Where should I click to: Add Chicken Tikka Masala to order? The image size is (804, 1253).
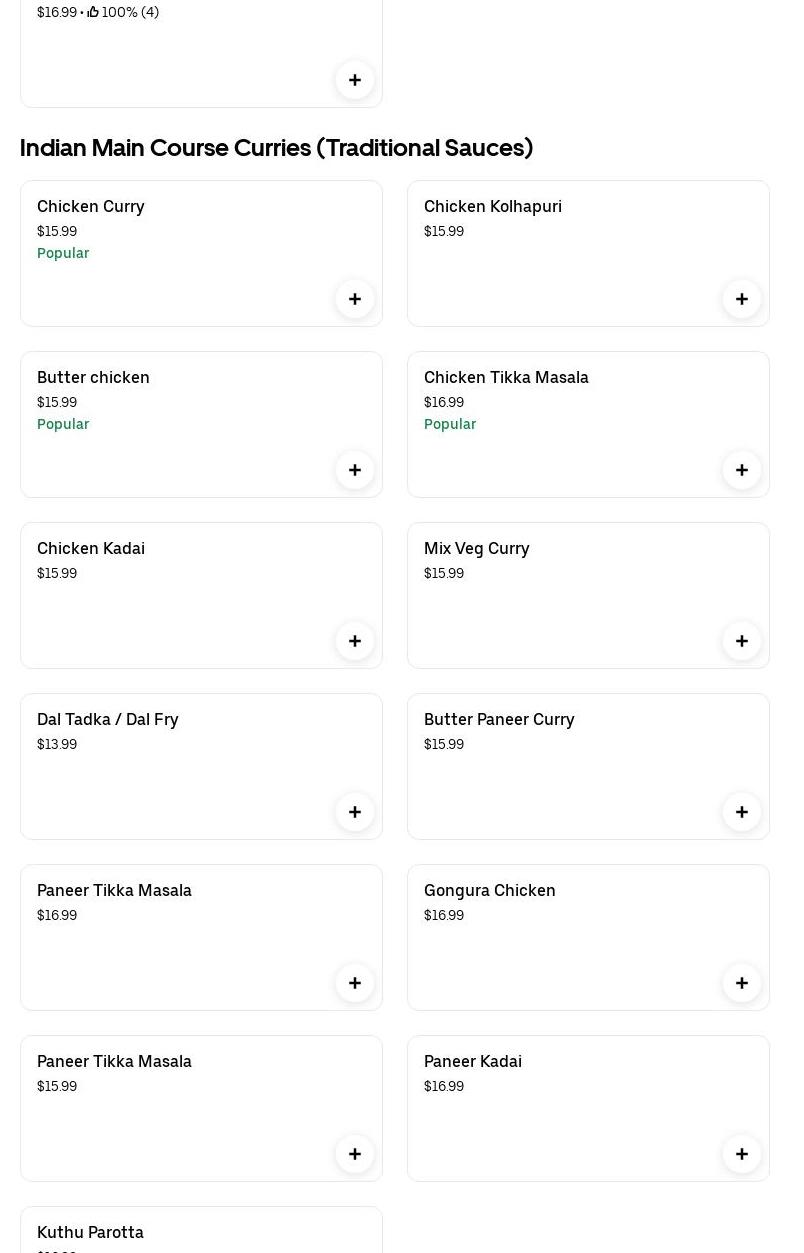(742, 470)
